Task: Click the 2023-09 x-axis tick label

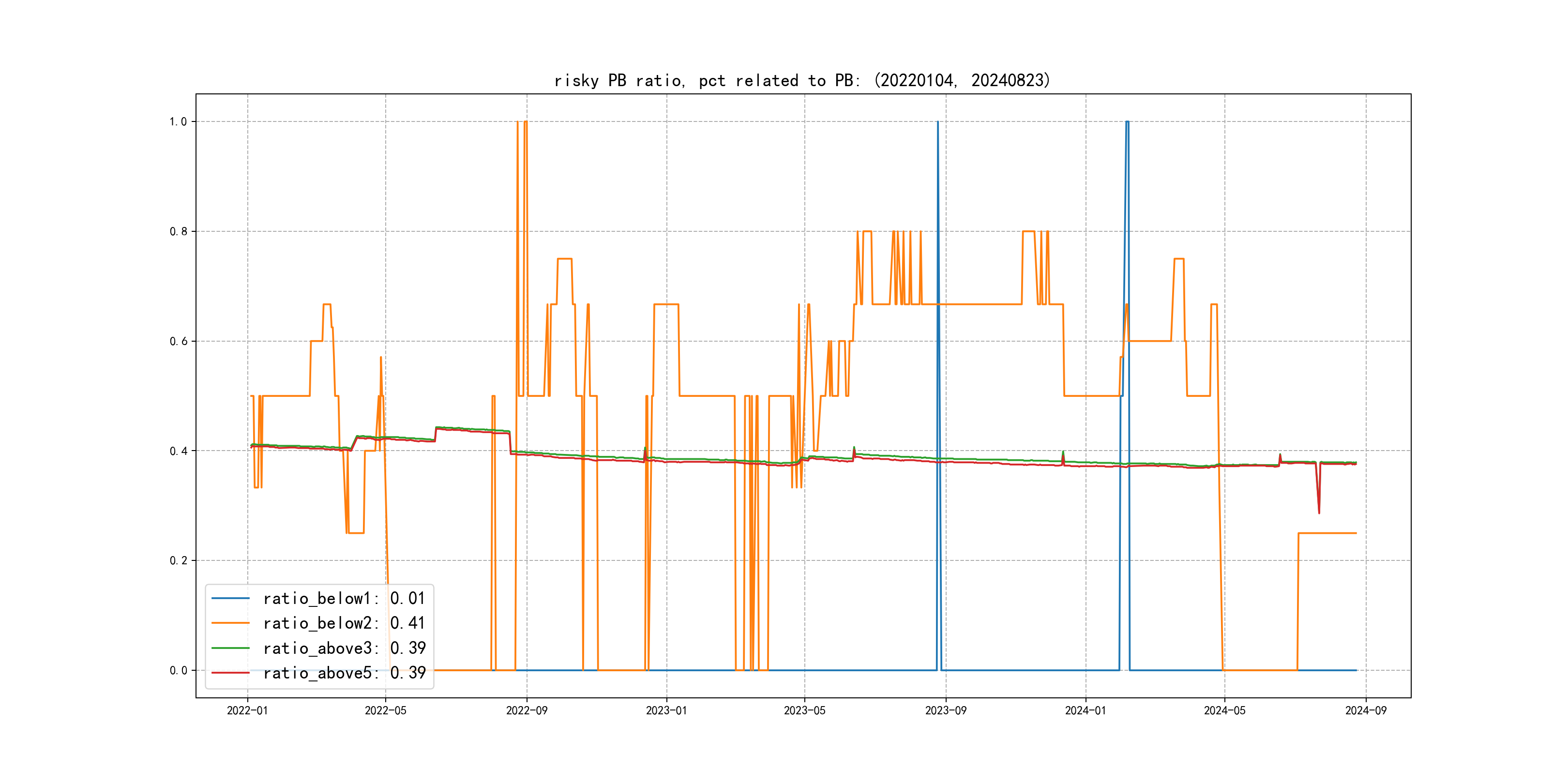Action: tap(945, 710)
